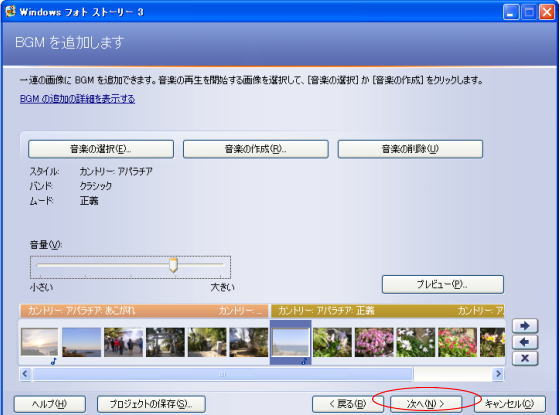Click 音楽の選択(E) button
The width and height of the screenshot is (560, 415).
[x=101, y=149]
